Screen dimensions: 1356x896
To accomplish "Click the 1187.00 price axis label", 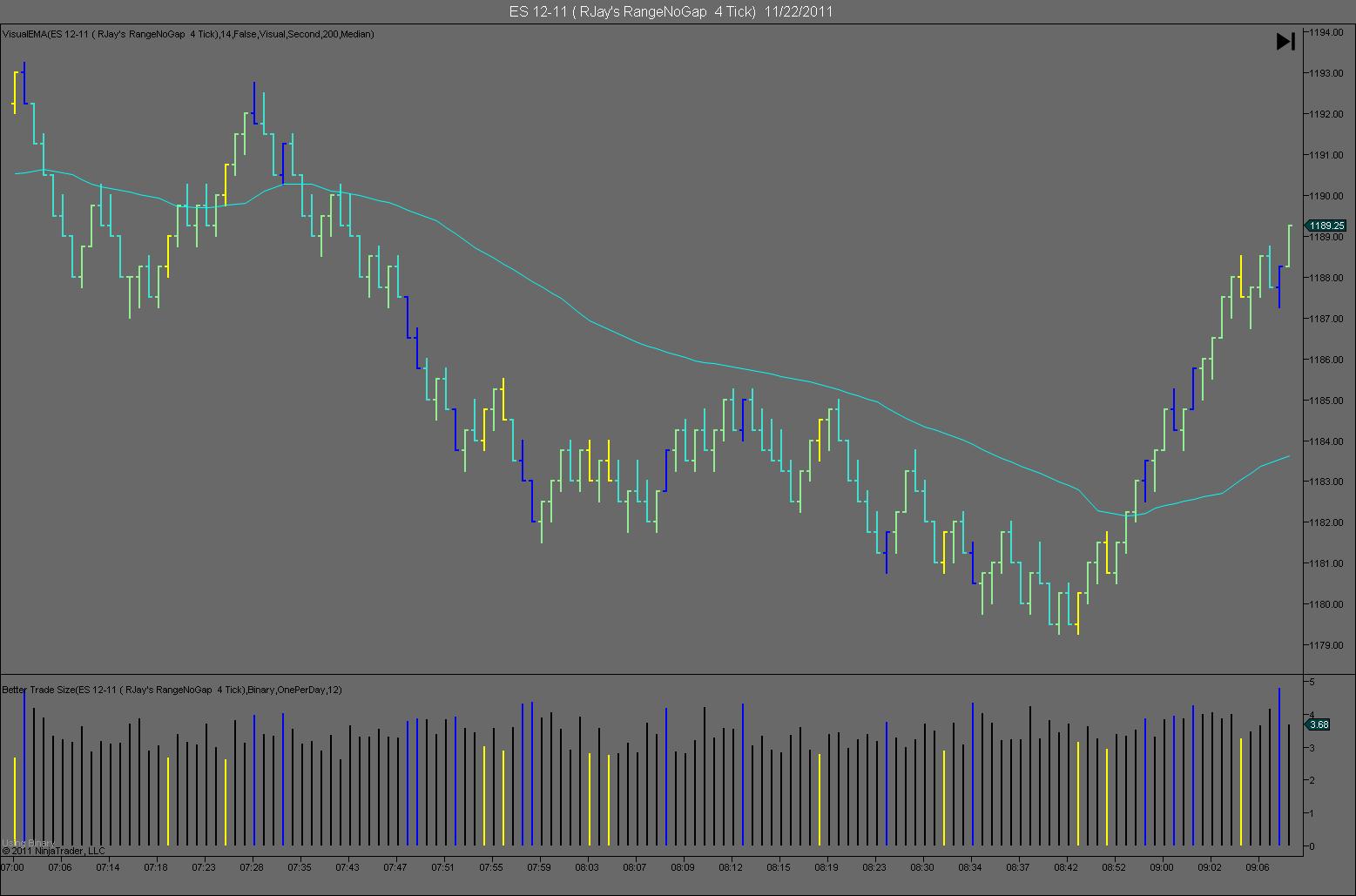I will 1326,319.
